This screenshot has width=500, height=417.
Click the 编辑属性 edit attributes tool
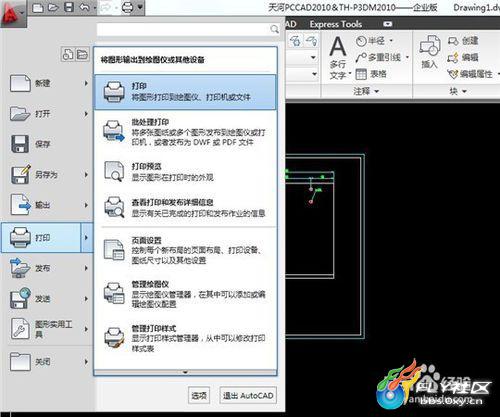470,74
